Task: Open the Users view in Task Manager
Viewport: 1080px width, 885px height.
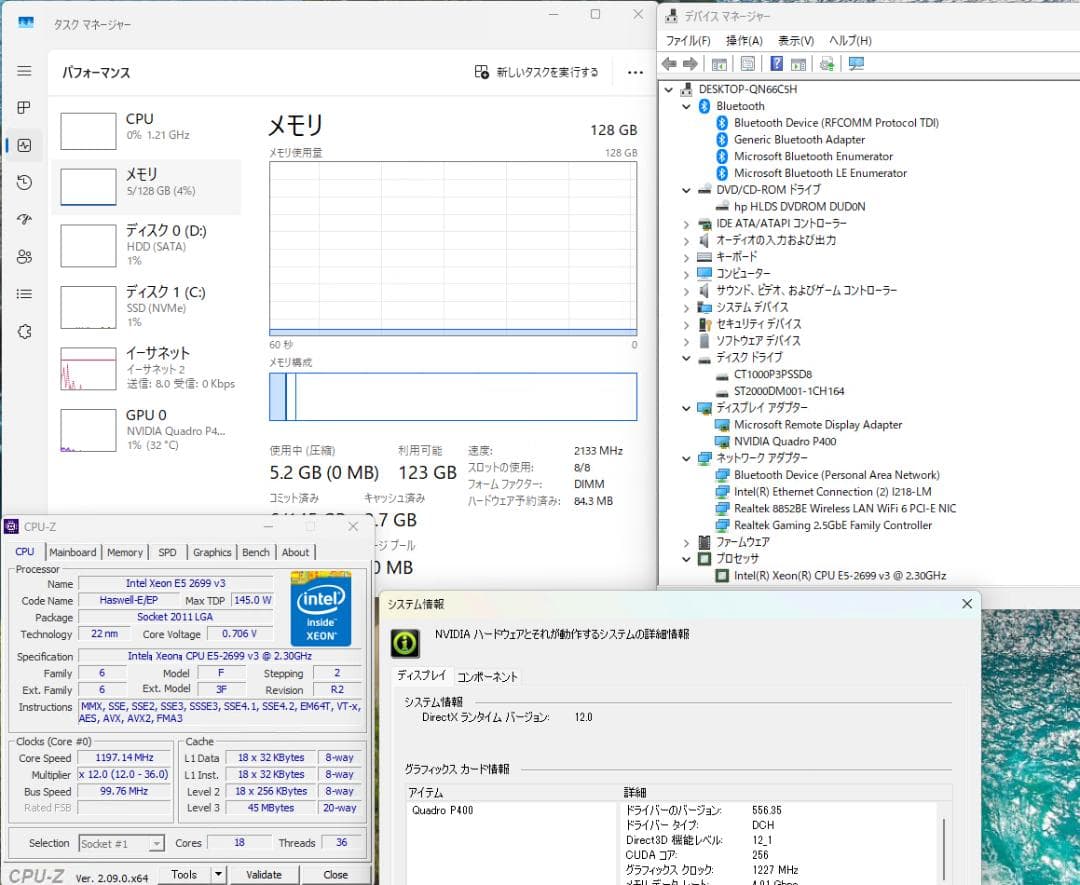Action: coord(25,256)
